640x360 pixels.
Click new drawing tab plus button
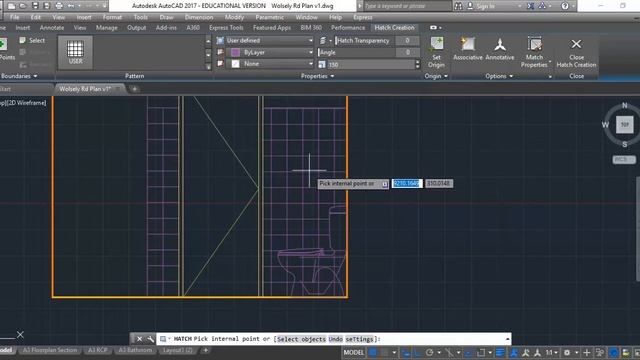(x=134, y=89)
